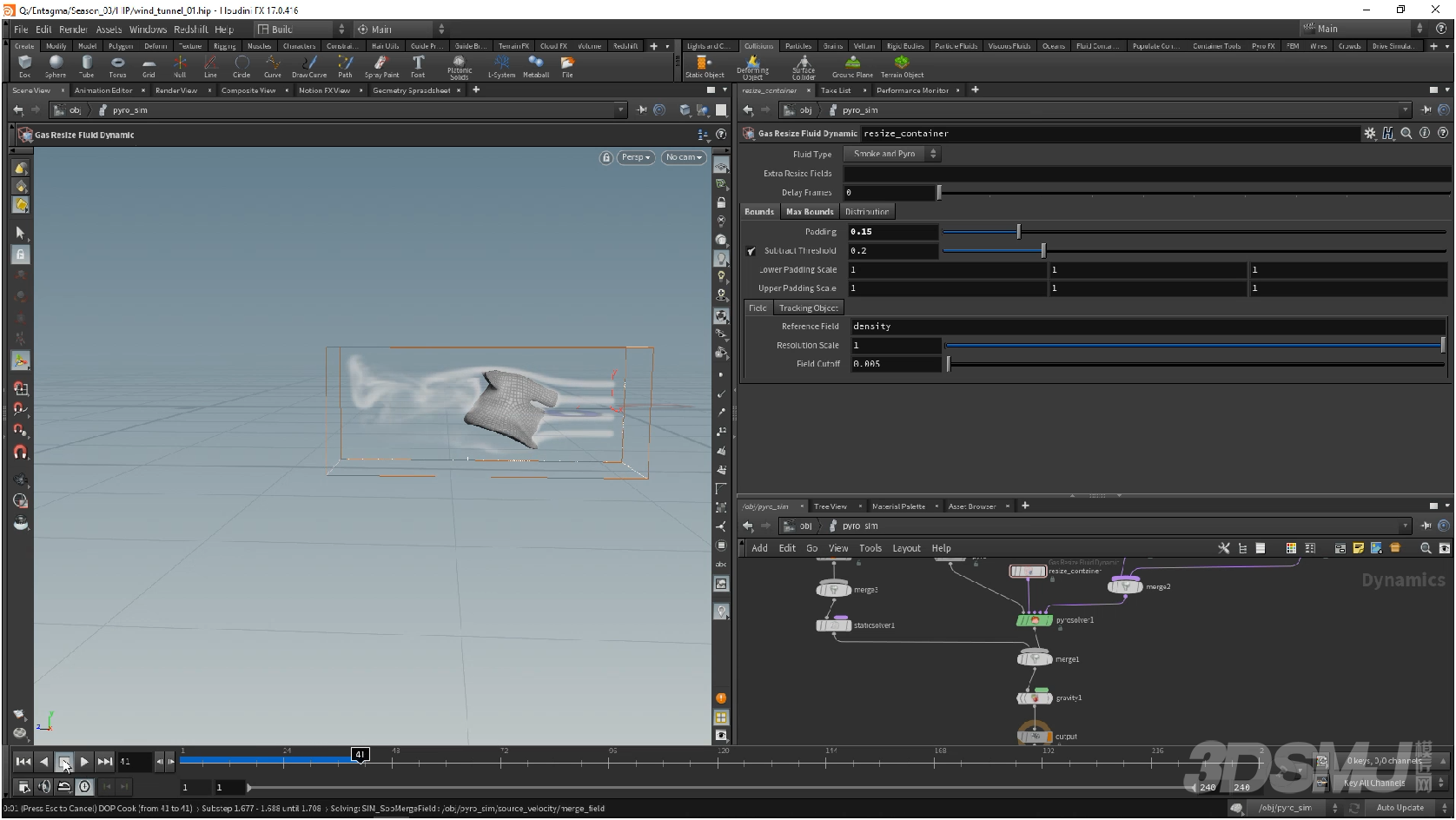Search parameters with magnifier icon
1456x820 pixels.
[1406, 133]
